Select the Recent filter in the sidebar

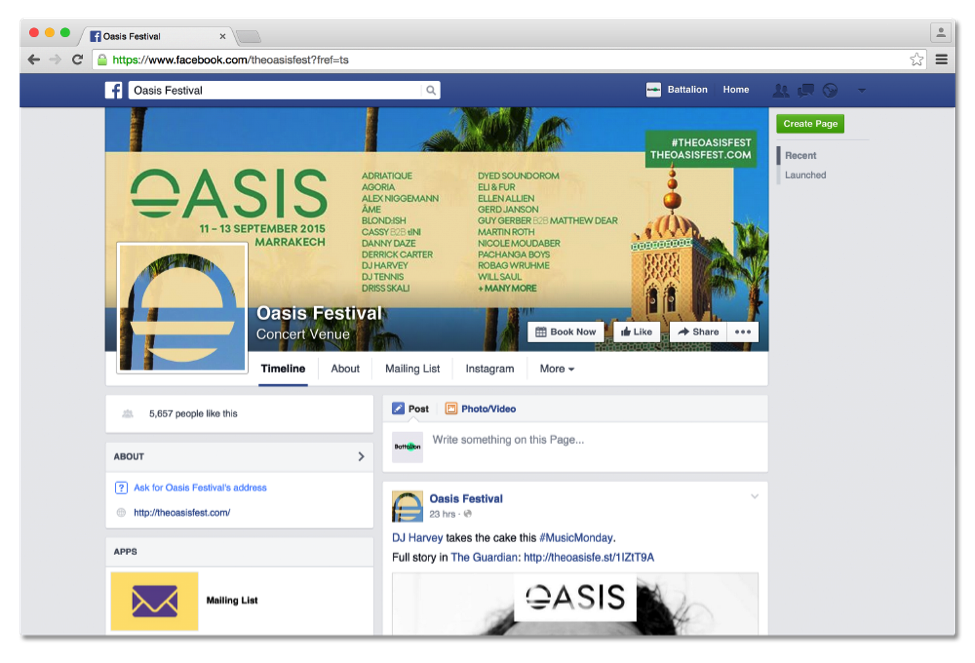[799, 155]
